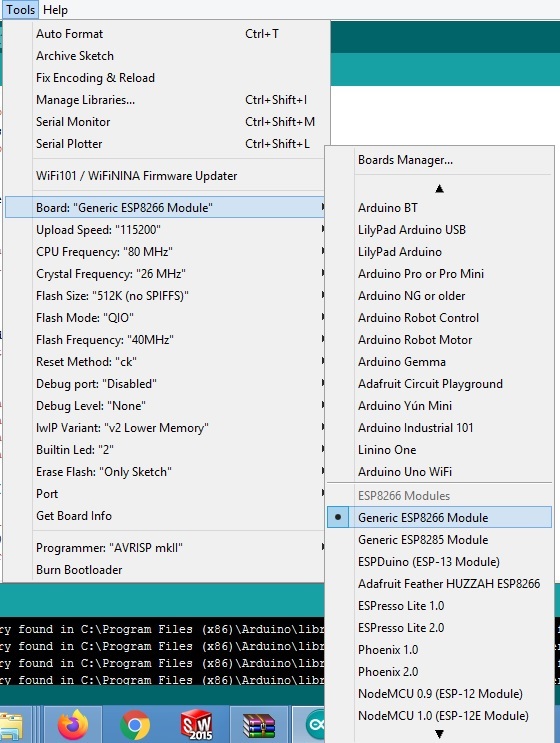
Task: Select Arduino Uno WiFi board
Action: 439,472
